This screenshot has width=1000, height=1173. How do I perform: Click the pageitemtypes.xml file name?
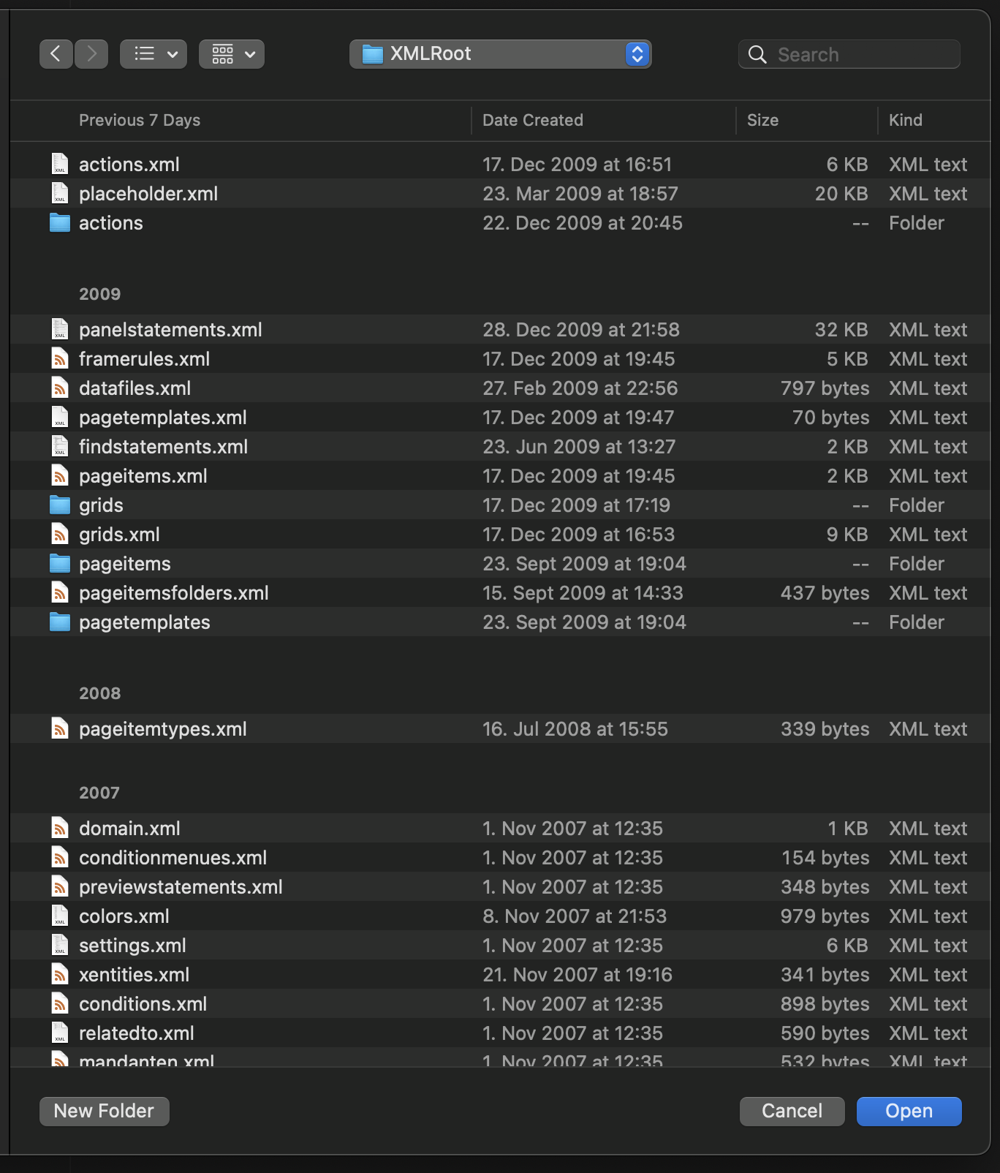(162, 729)
